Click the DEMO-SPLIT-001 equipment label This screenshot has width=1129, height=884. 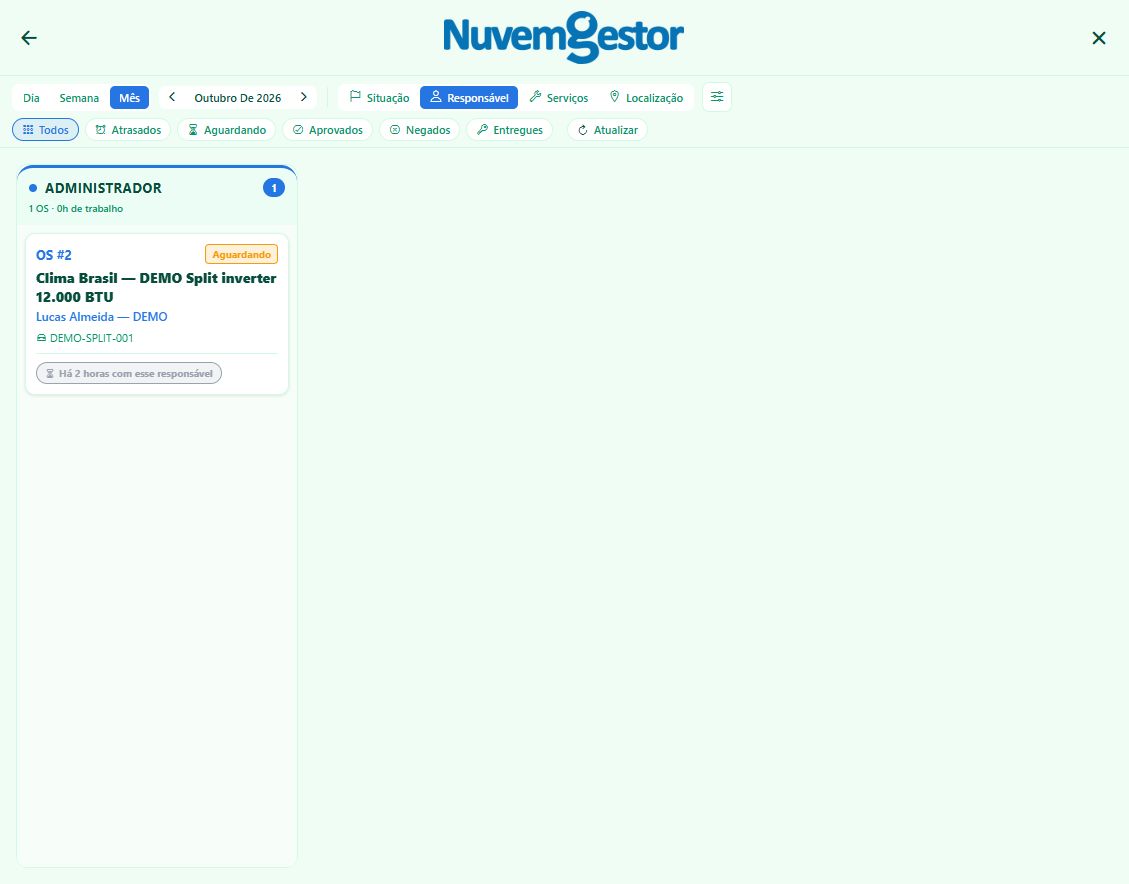pos(85,338)
